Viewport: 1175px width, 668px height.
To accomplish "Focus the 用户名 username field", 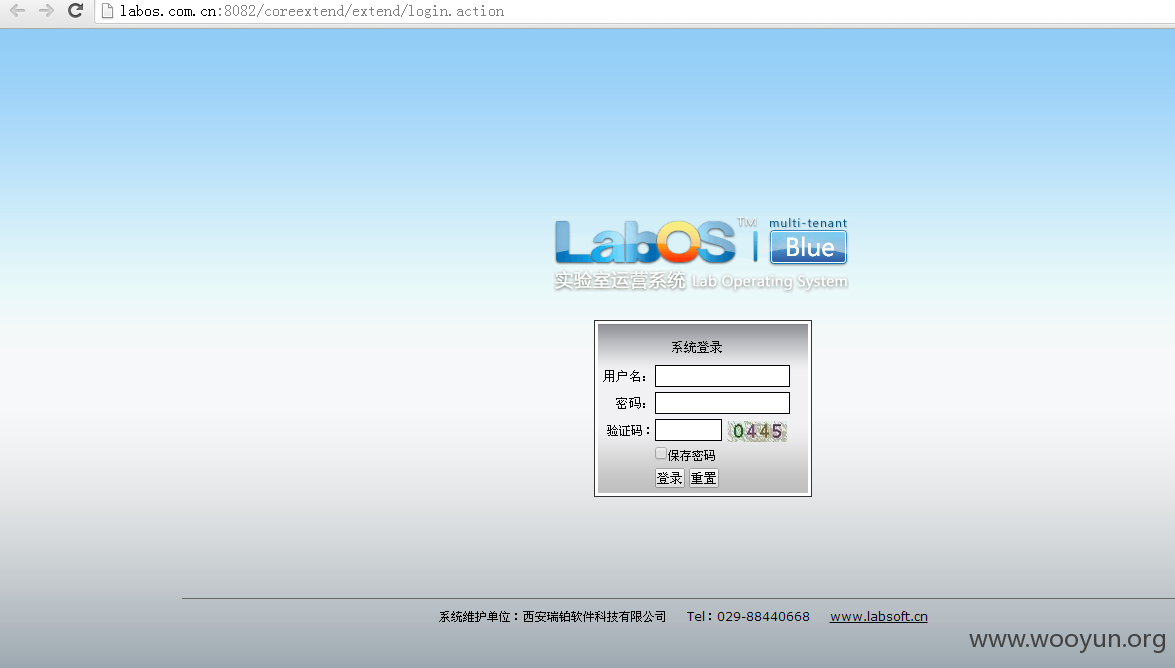I will [722, 376].
